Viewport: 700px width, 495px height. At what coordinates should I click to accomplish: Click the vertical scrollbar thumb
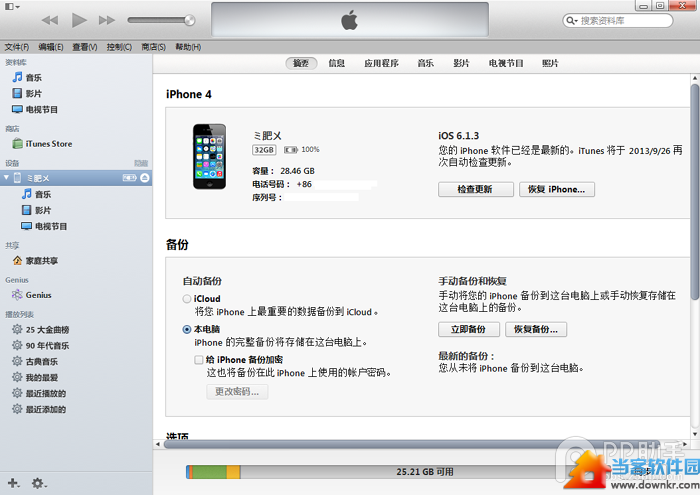pyautogui.click(x=695, y=192)
